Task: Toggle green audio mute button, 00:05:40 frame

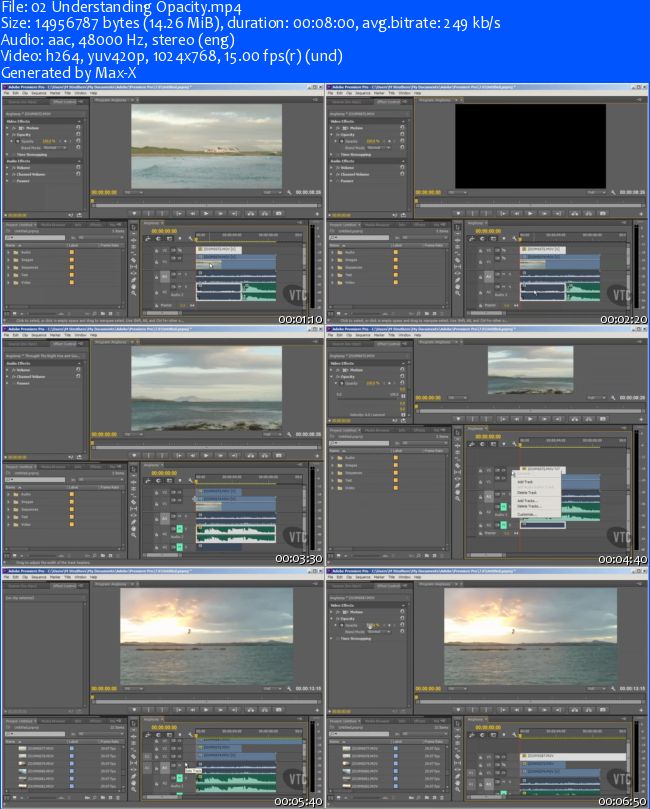Action: (x=180, y=778)
